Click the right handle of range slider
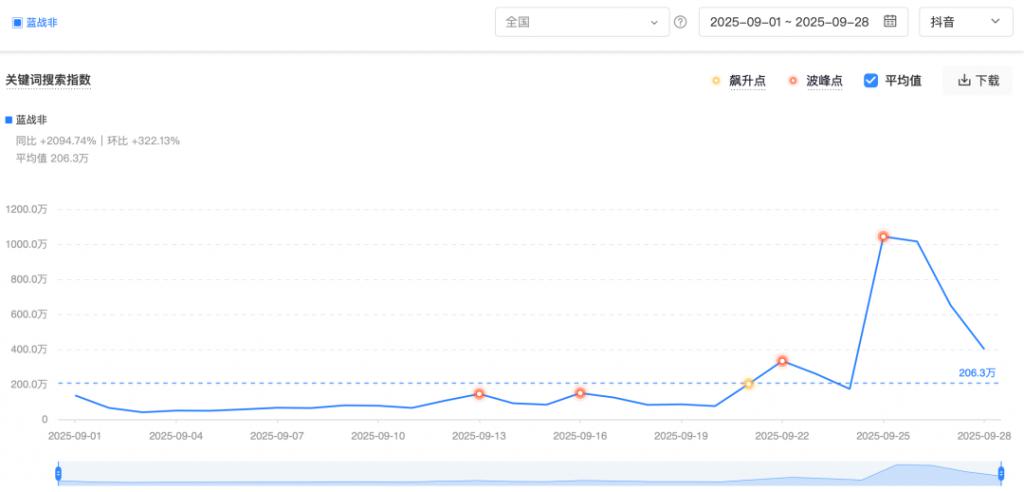The width and height of the screenshot is (1024, 492). (x=1000, y=473)
